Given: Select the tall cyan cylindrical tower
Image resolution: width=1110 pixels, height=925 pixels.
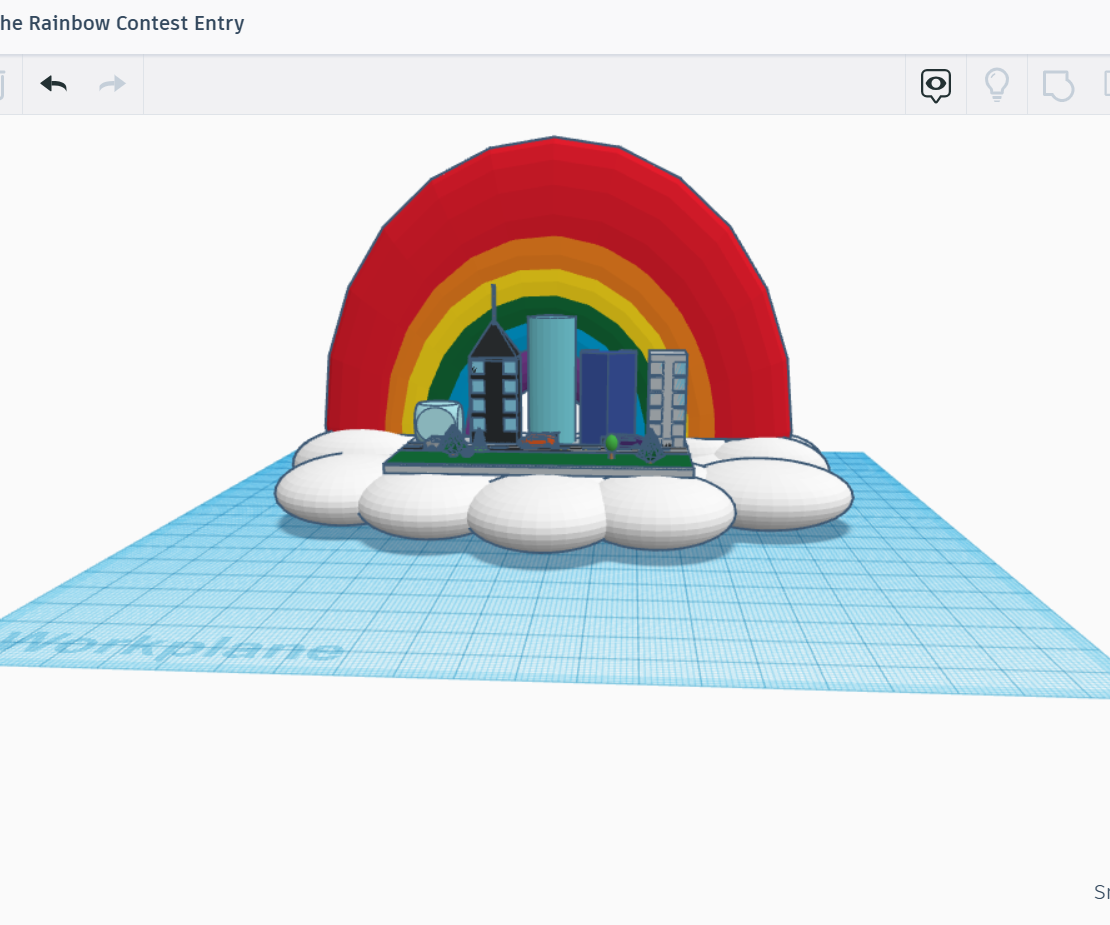Looking at the screenshot, I should coord(552,375).
